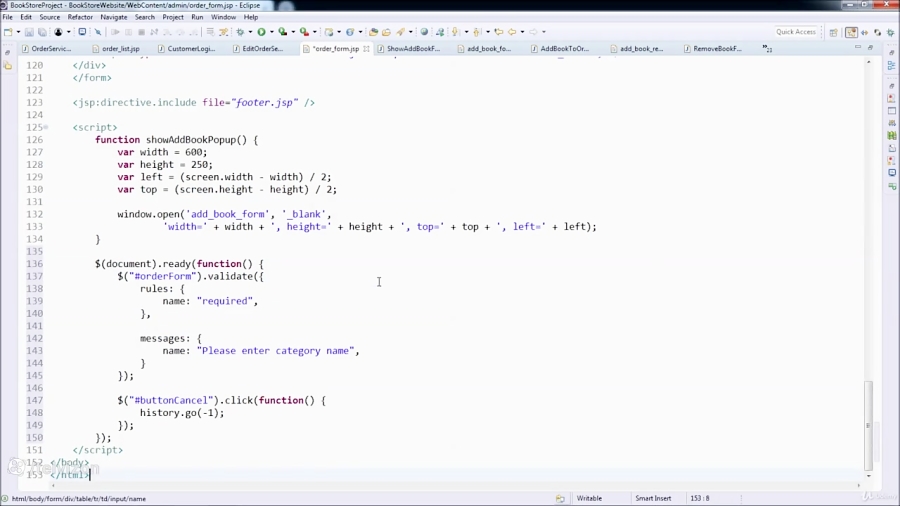
Task: Click the Open Task folder icon
Action: (x=386, y=32)
